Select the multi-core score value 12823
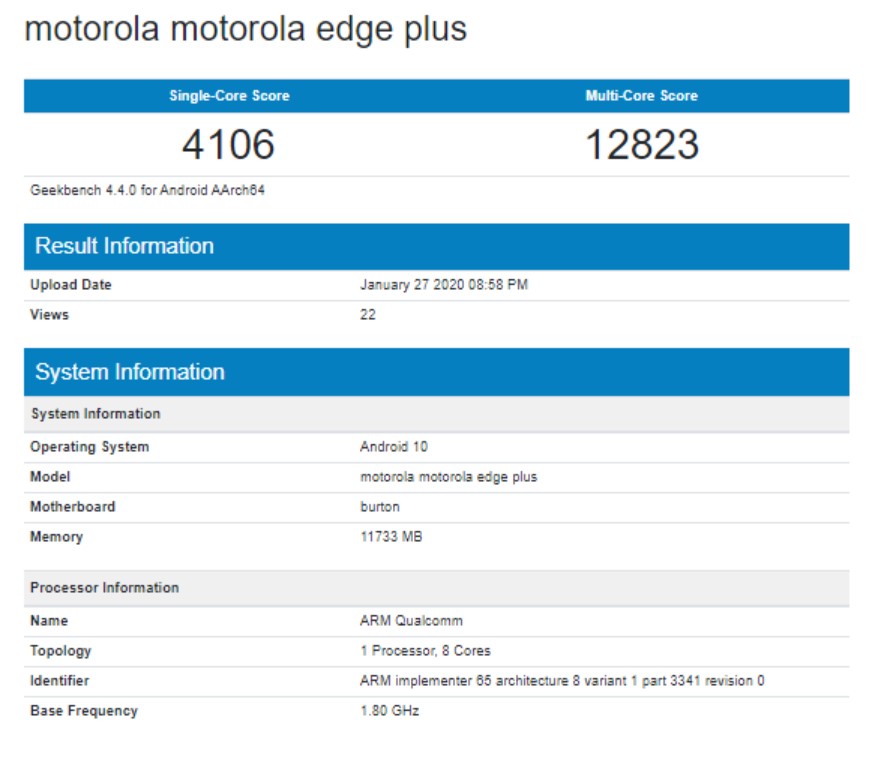Image resolution: width=871 pixels, height=766 pixels. pos(642,144)
